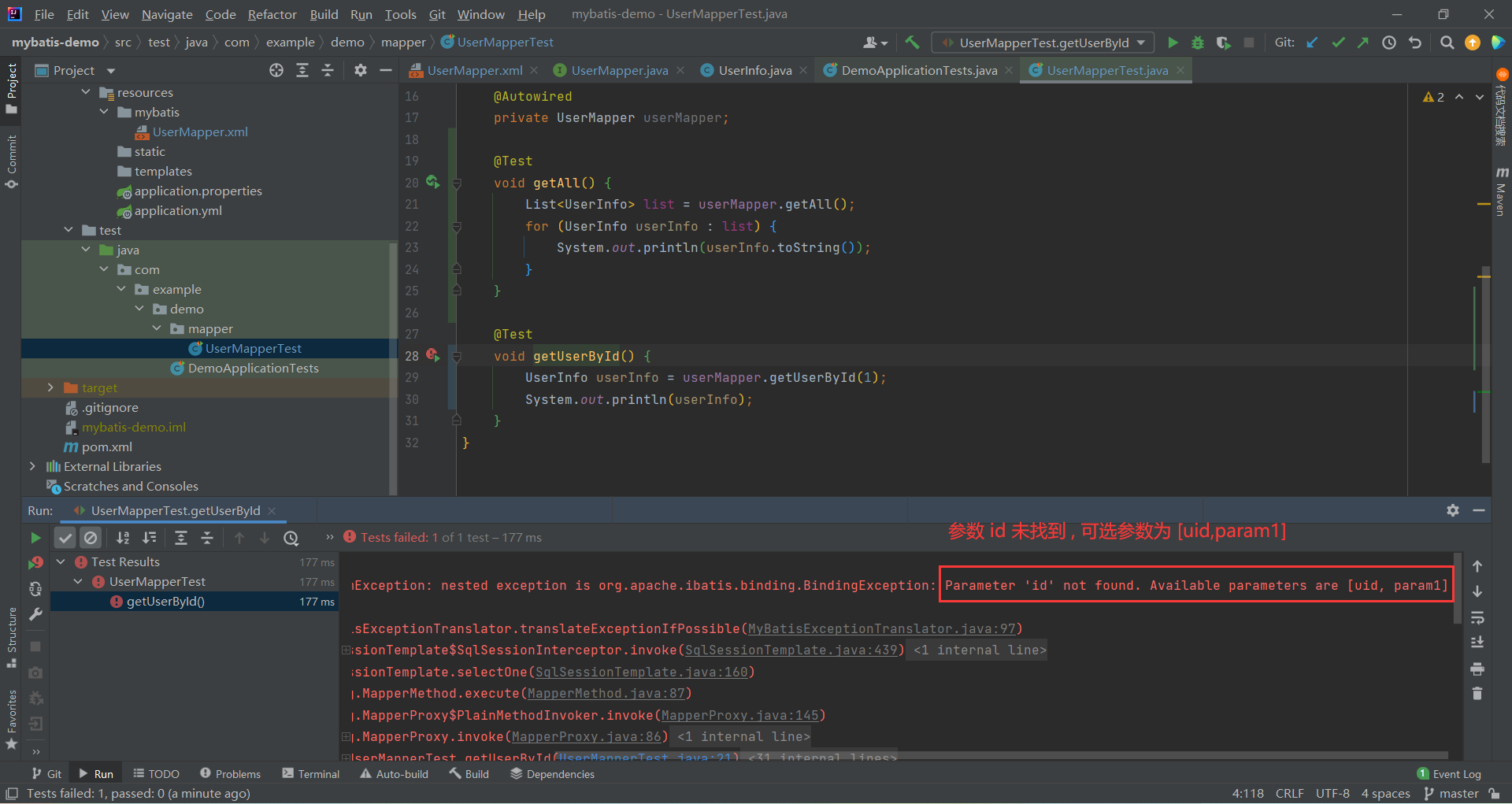Collapse all in Project panel
This screenshot has width=1512, height=804.
coord(328,71)
